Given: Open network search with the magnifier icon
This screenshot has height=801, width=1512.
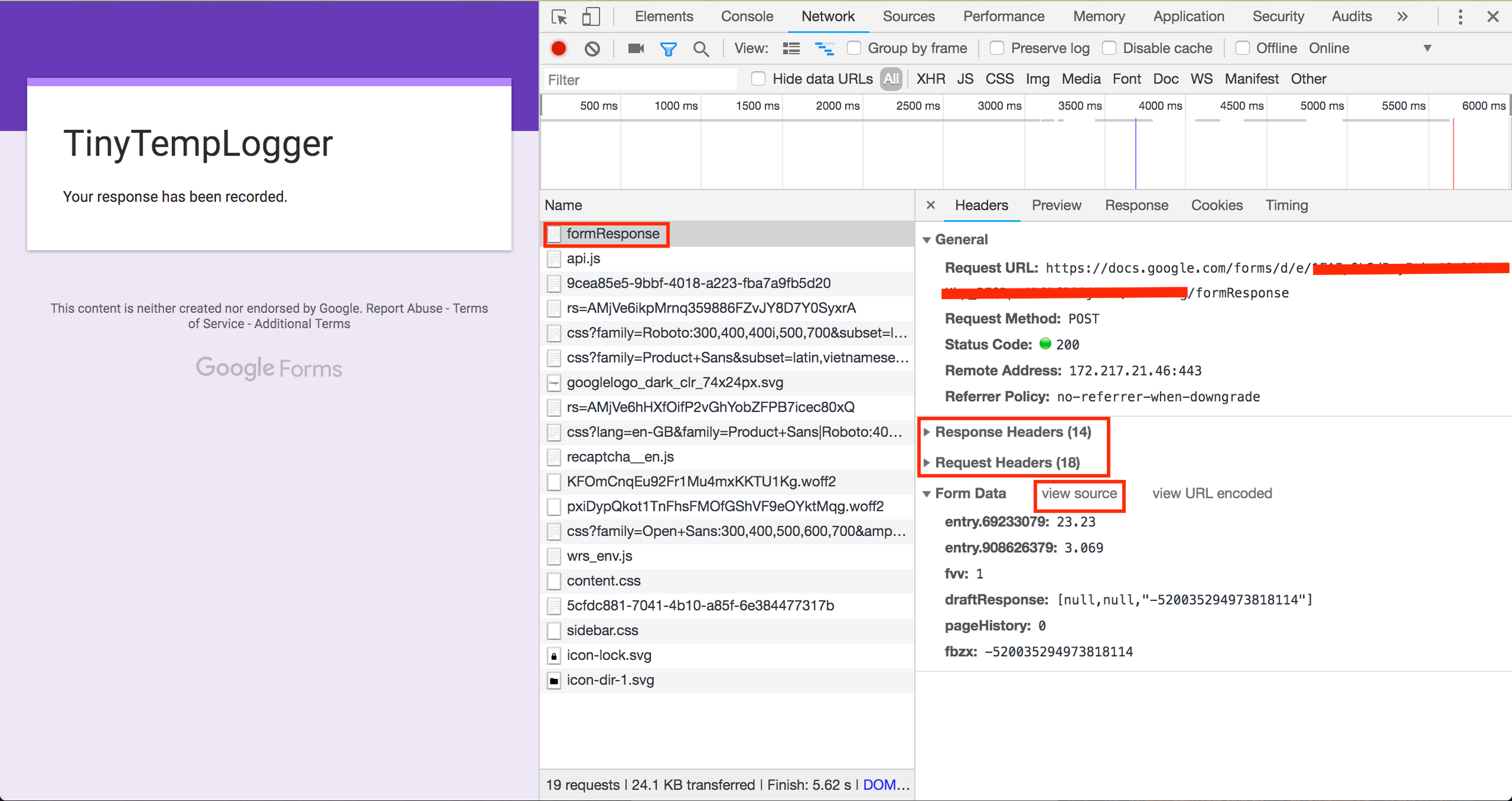Looking at the screenshot, I should pos(701,48).
